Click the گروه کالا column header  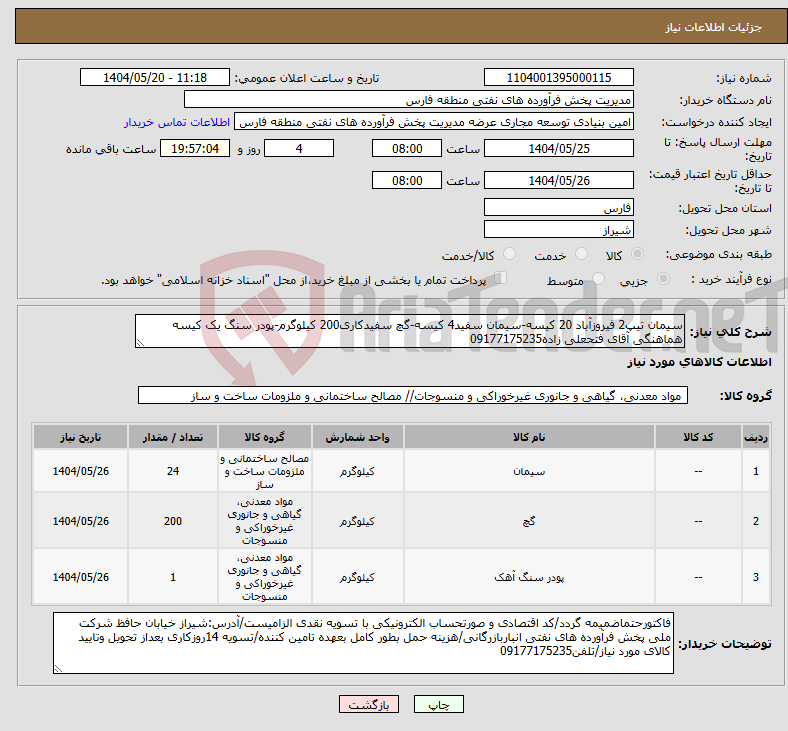tap(265, 437)
